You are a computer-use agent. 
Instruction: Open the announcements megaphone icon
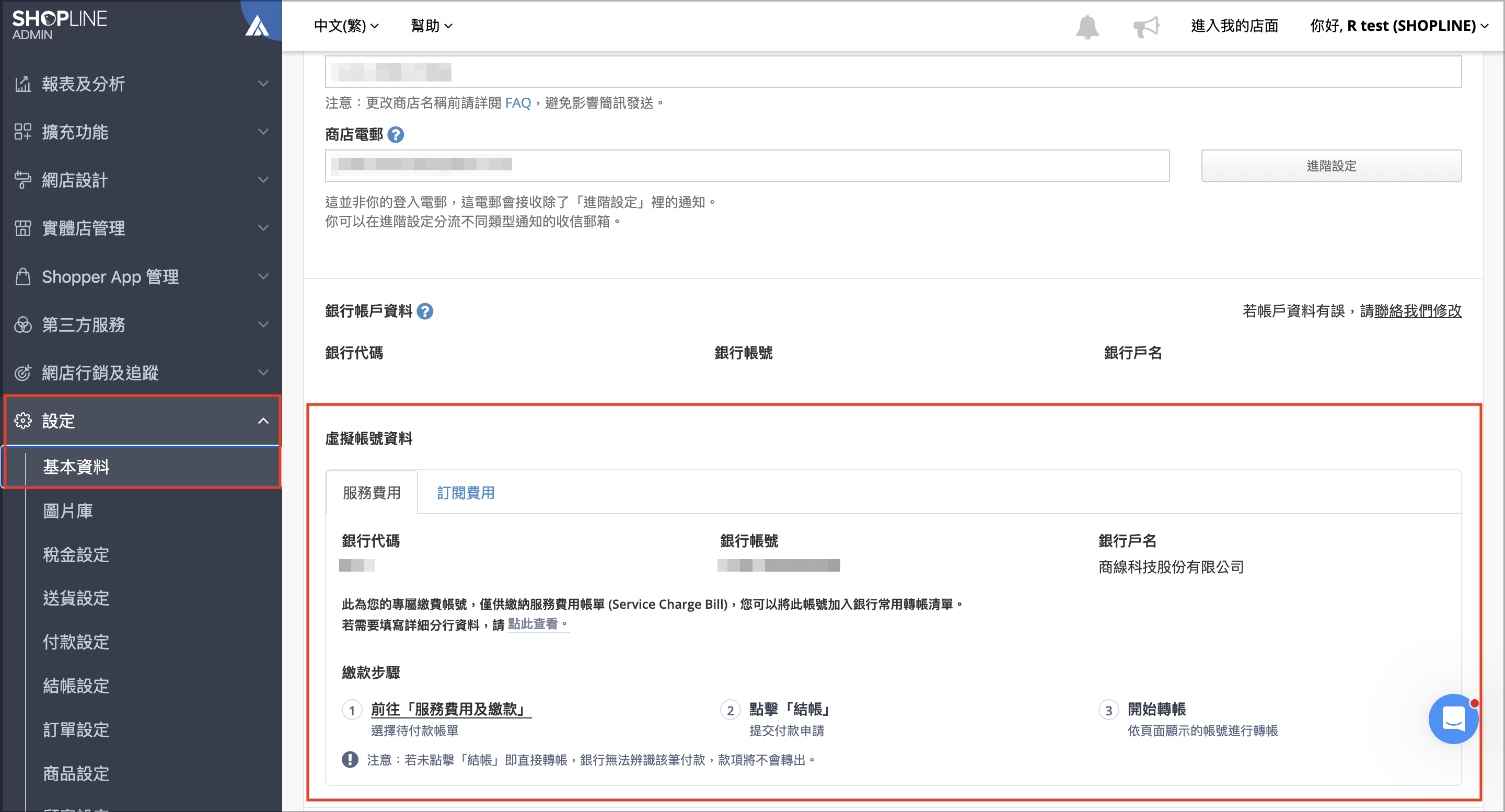point(1145,26)
